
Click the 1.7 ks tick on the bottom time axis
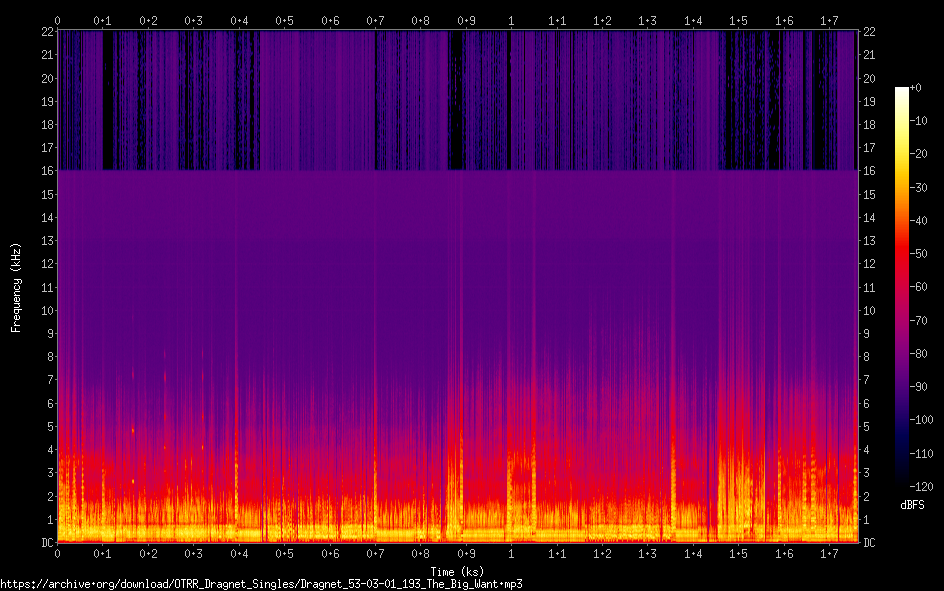pyautogui.click(x=829, y=553)
